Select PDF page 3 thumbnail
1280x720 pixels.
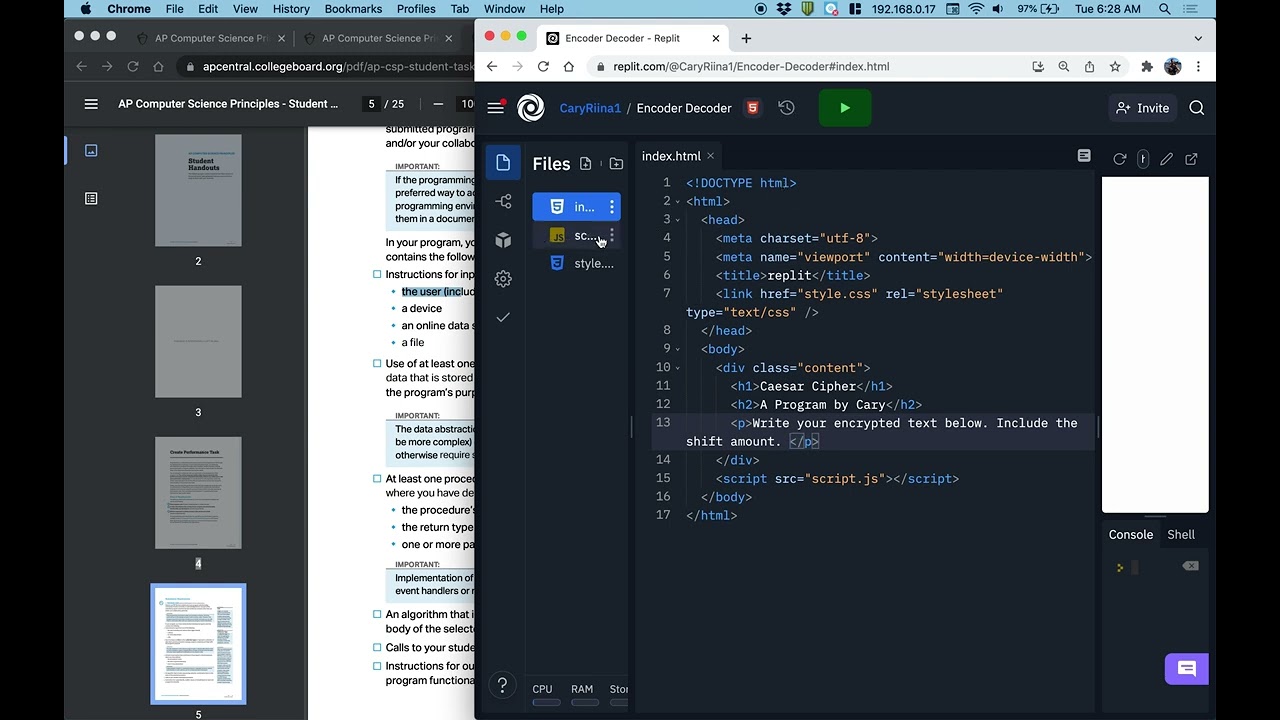pyautogui.click(x=198, y=341)
